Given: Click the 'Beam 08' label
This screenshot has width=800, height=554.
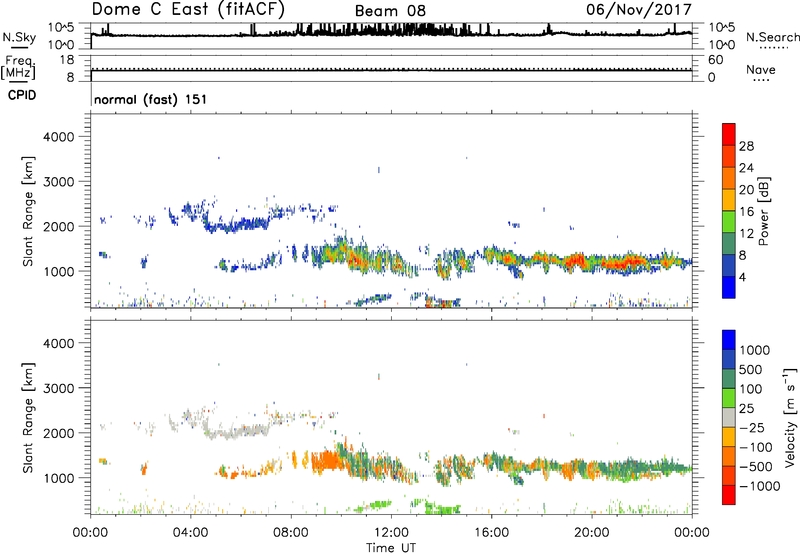Looking at the screenshot, I should pyautogui.click(x=390, y=11).
